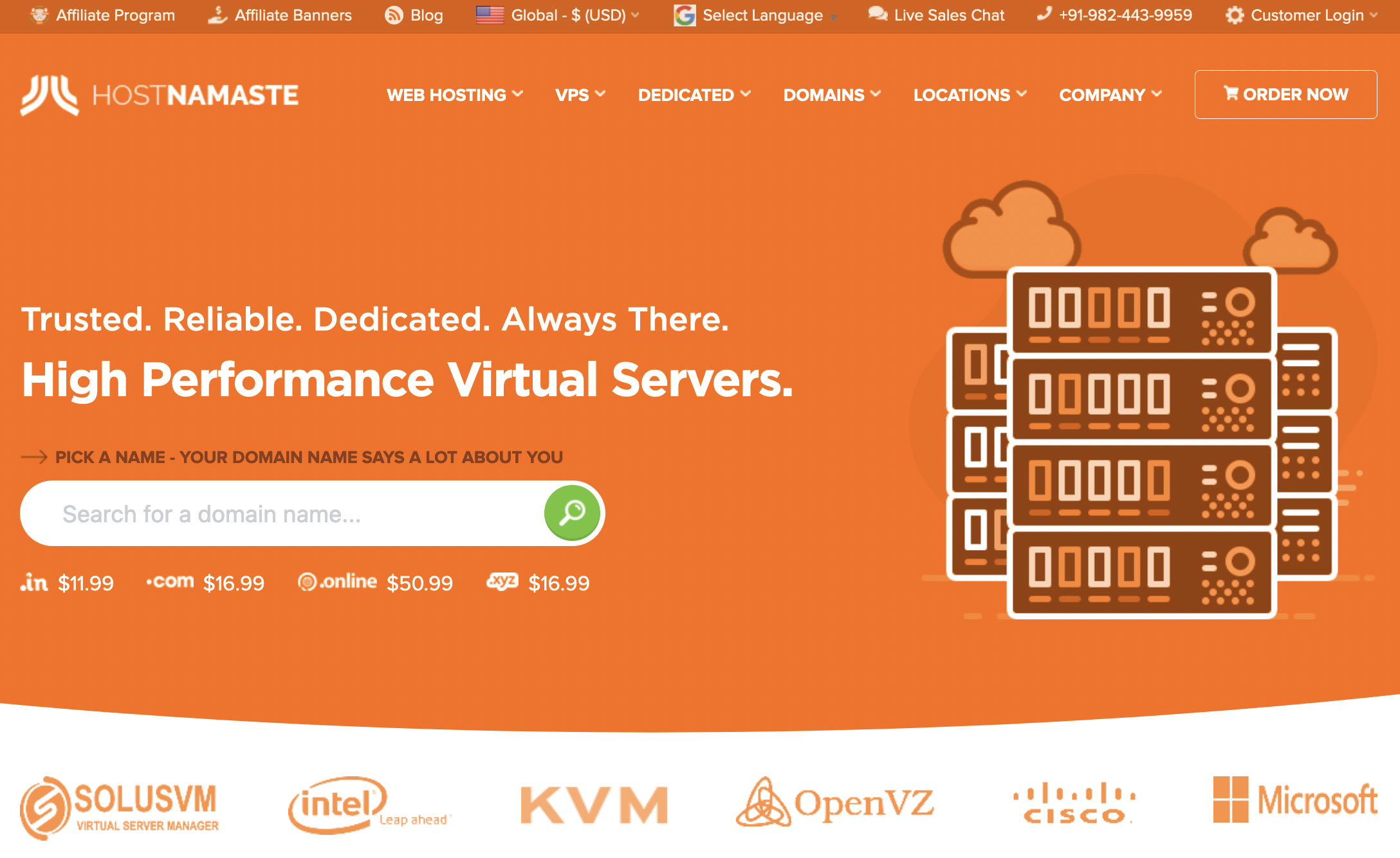The width and height of the screenshot is (1400, 858).
Task: Click 'High Performance Virtual Servers.' heading
Action: pyautogui.click(x=407, y=379)
